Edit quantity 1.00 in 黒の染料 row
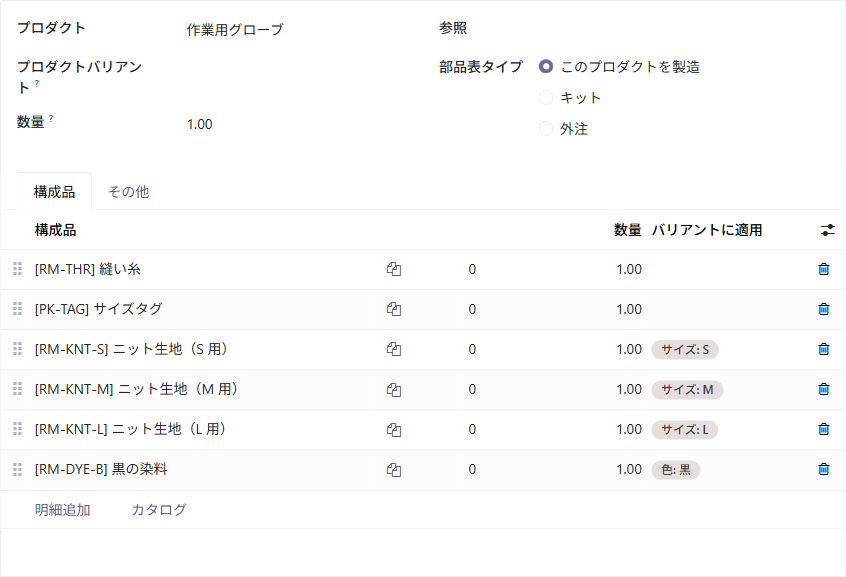The width and height of the screenshot is (846, 577). coord(629,469)
